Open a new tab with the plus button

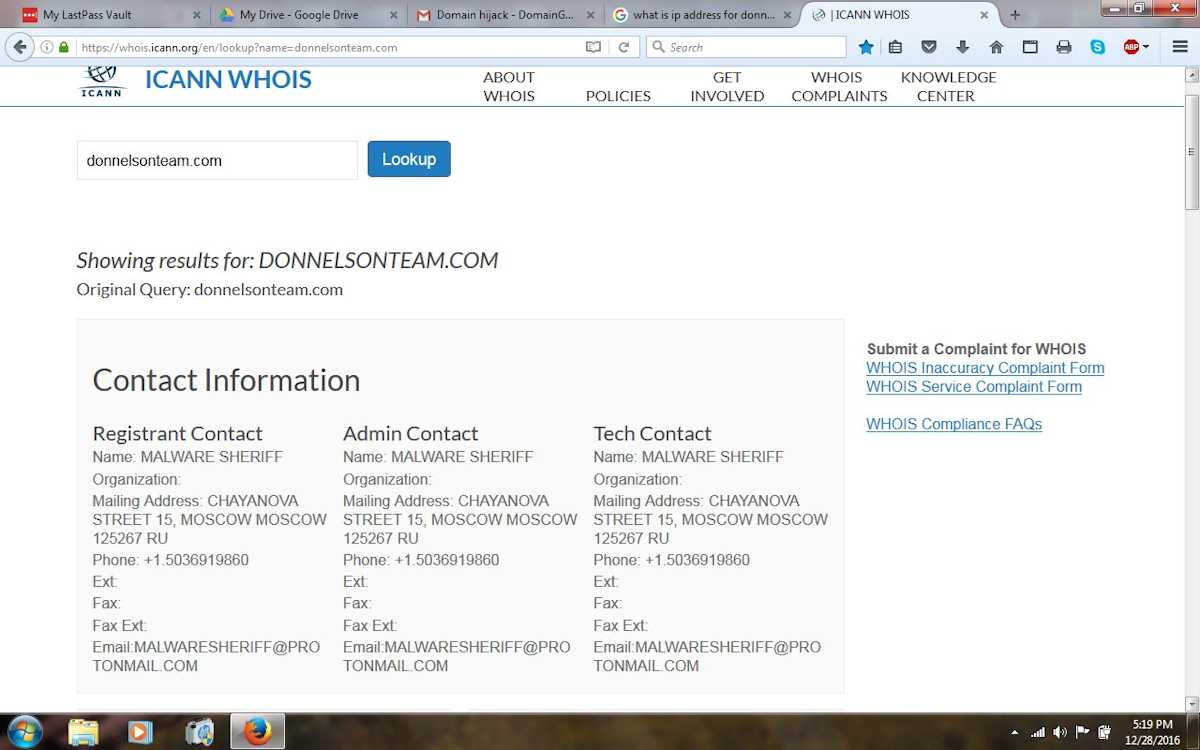[1015, 15]
